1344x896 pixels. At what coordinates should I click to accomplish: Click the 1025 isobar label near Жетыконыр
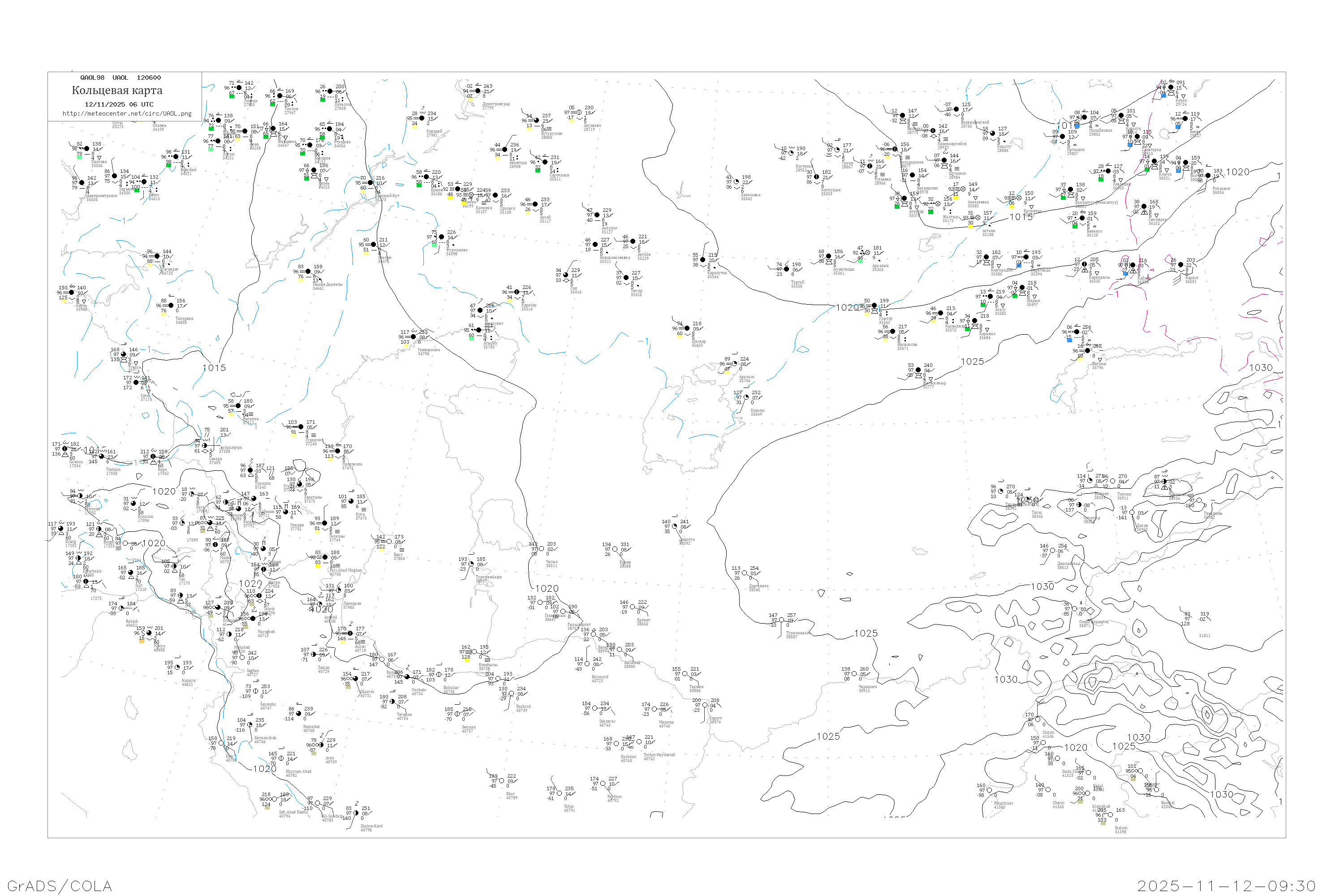pos(972,362)
